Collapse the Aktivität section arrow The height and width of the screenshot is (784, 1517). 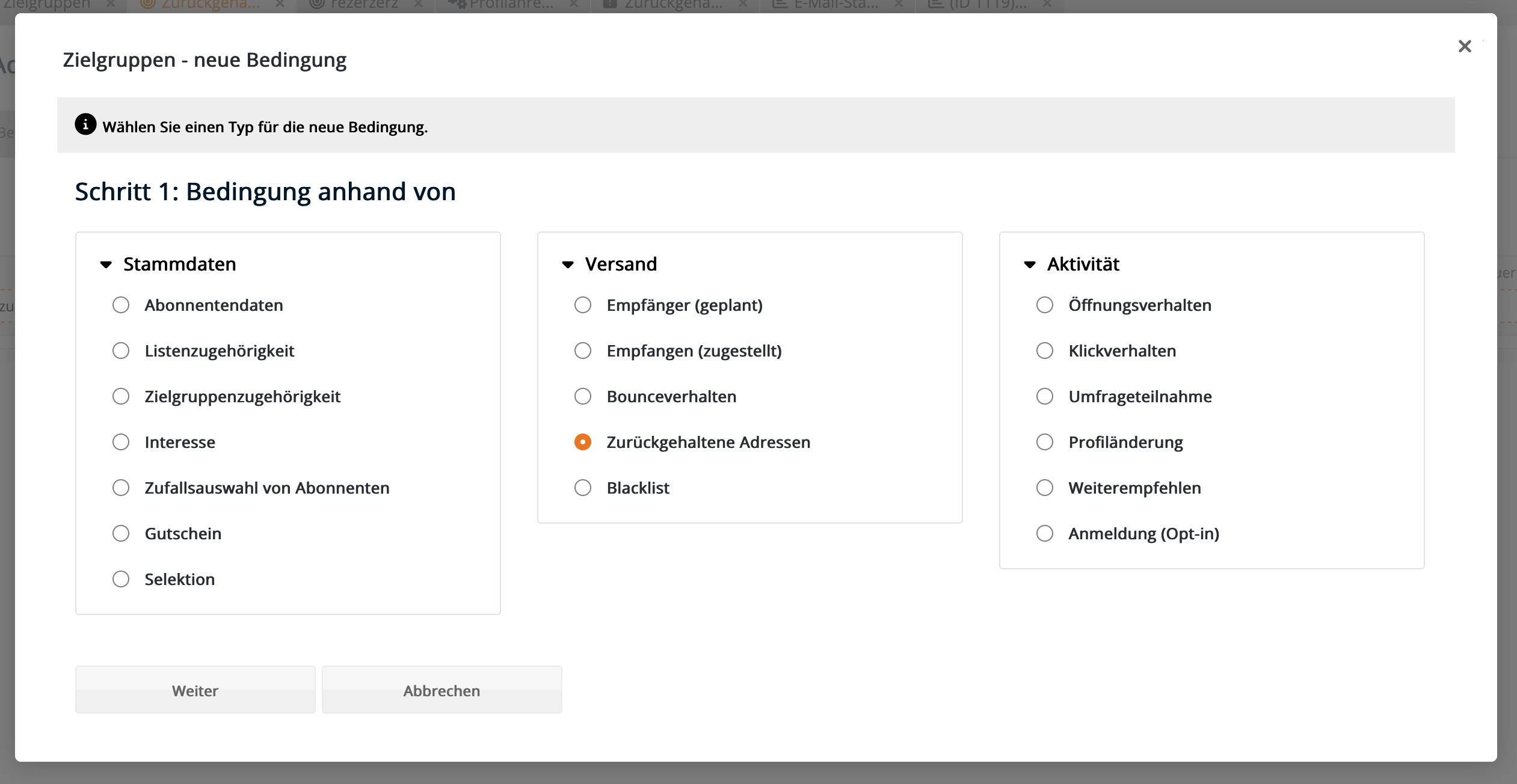(1030, 265)
